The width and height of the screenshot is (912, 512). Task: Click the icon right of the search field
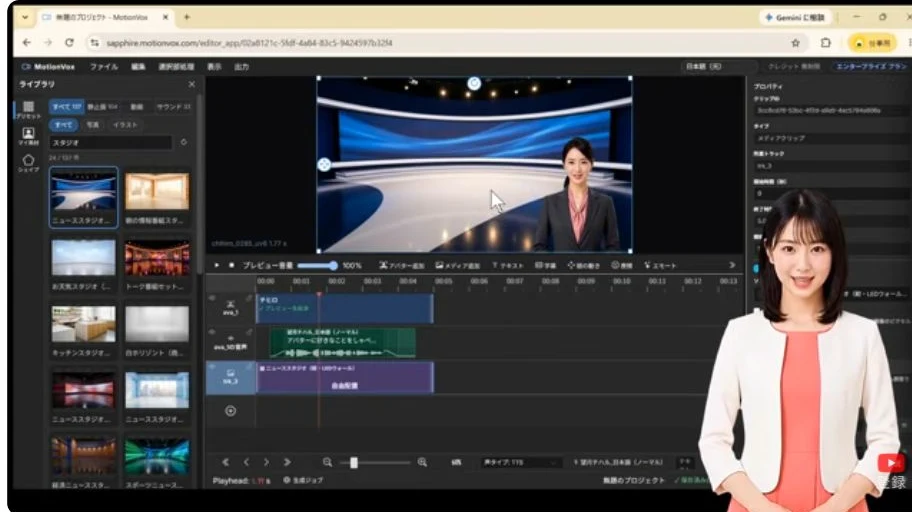184,142
